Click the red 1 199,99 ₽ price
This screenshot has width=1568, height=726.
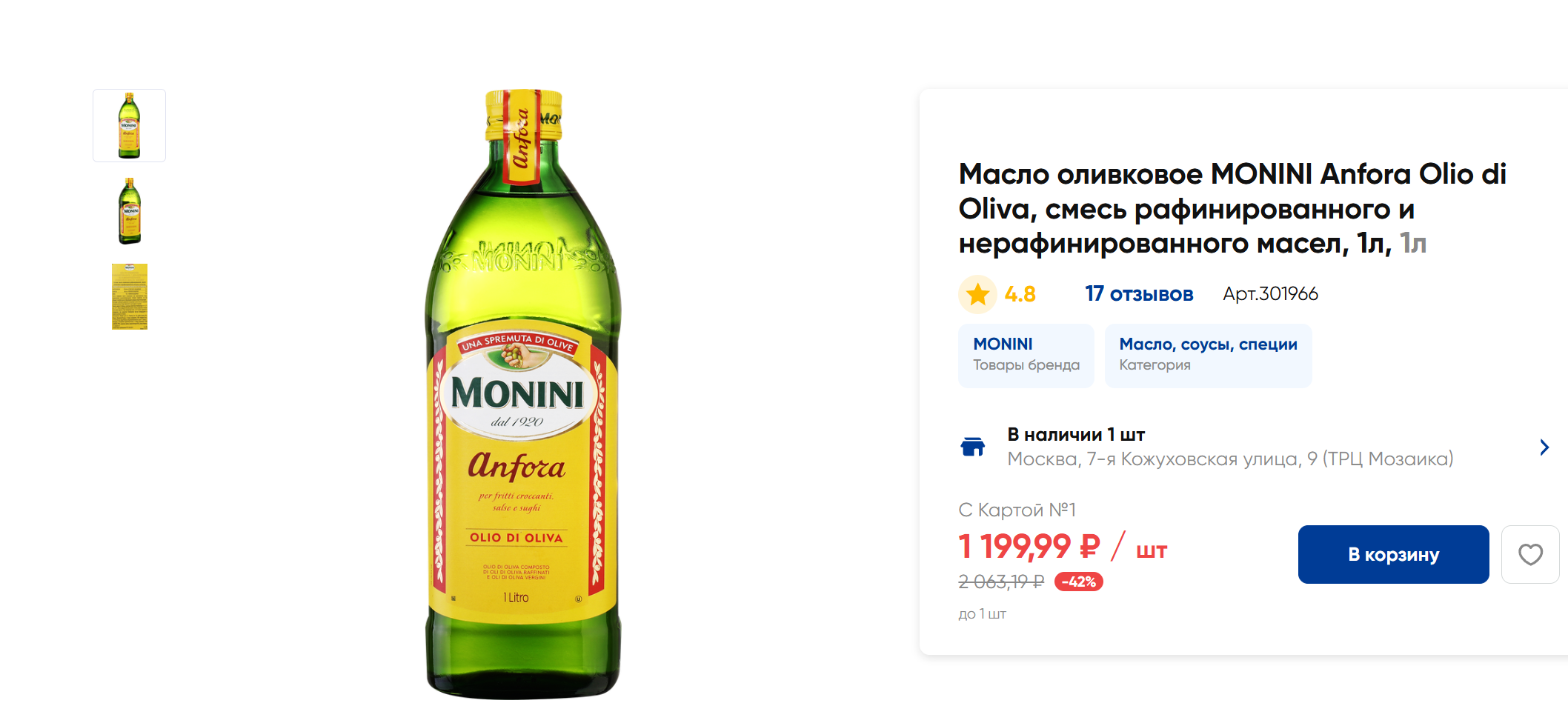click(1029, 547)
